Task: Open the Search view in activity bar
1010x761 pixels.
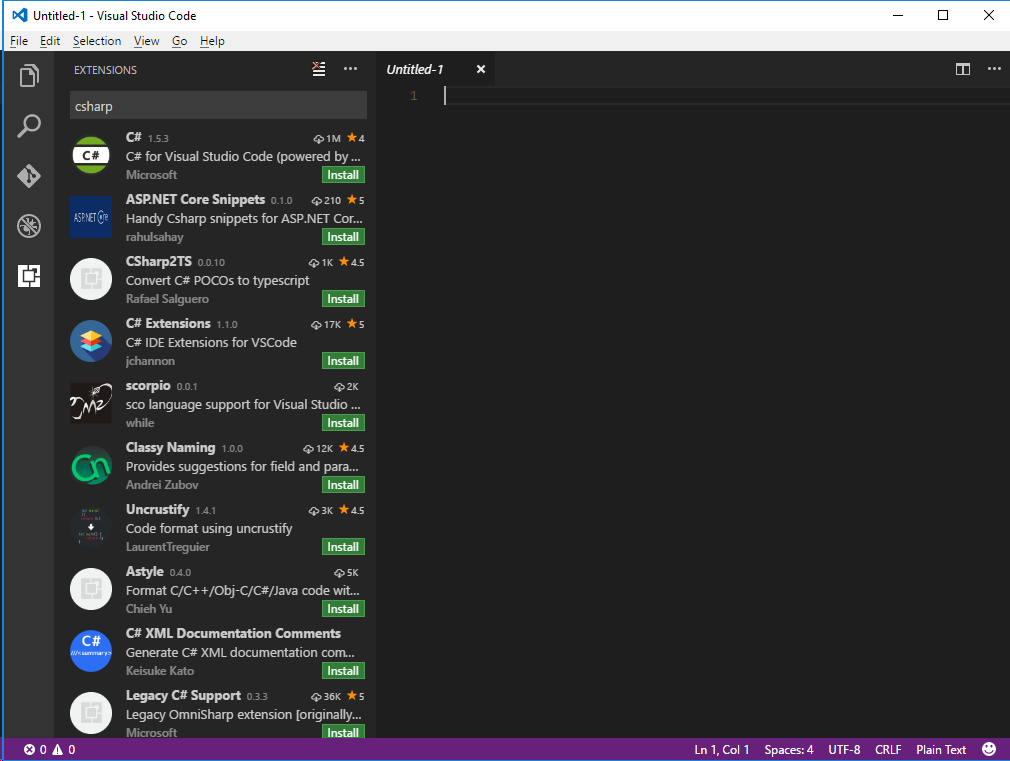Action: click(x=29, y=126)
